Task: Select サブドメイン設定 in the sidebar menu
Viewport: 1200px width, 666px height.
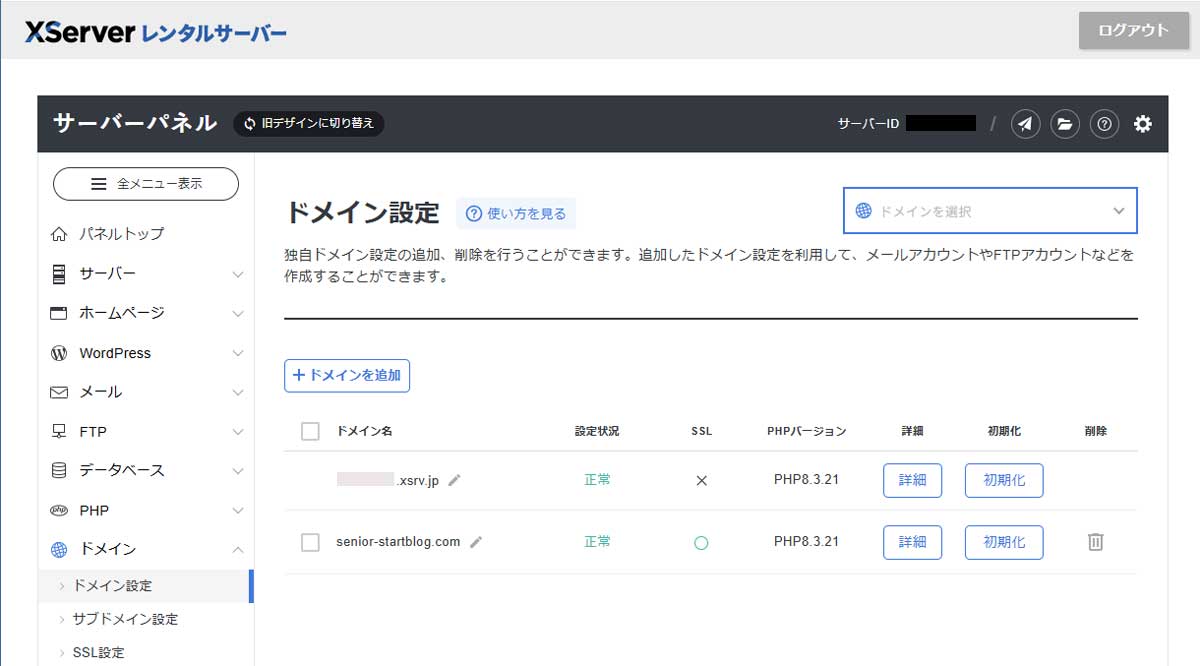Action: [x=122, y=619]
